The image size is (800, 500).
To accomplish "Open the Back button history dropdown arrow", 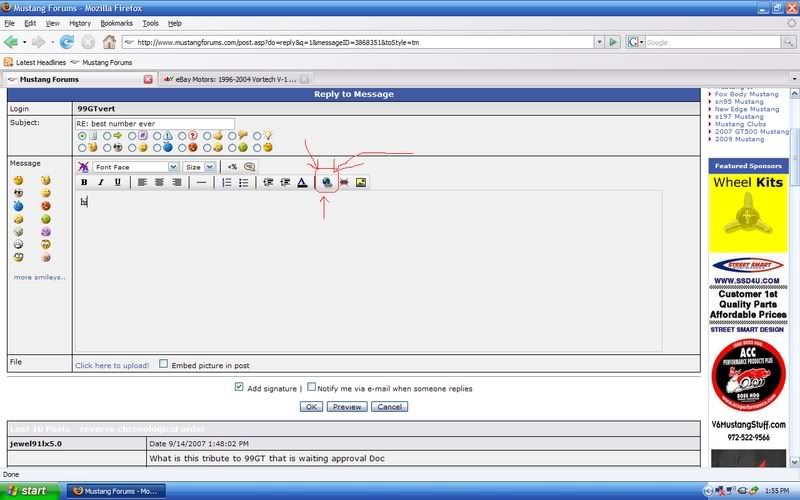I will (x=24, y=42).
